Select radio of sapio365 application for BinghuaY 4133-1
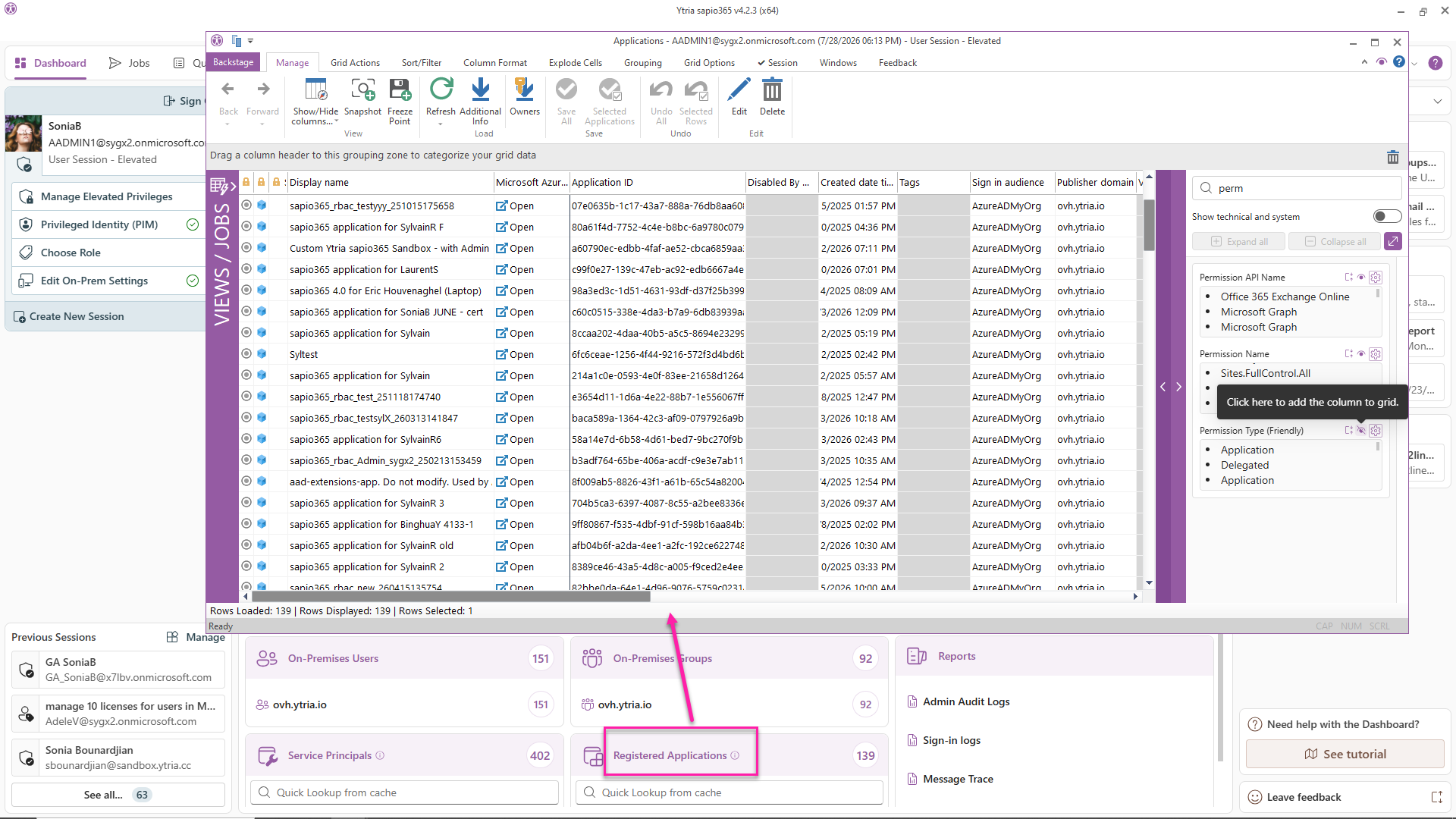Image resolution: width=1456 pixels, height=819 pixels. [x=246, y=523]
